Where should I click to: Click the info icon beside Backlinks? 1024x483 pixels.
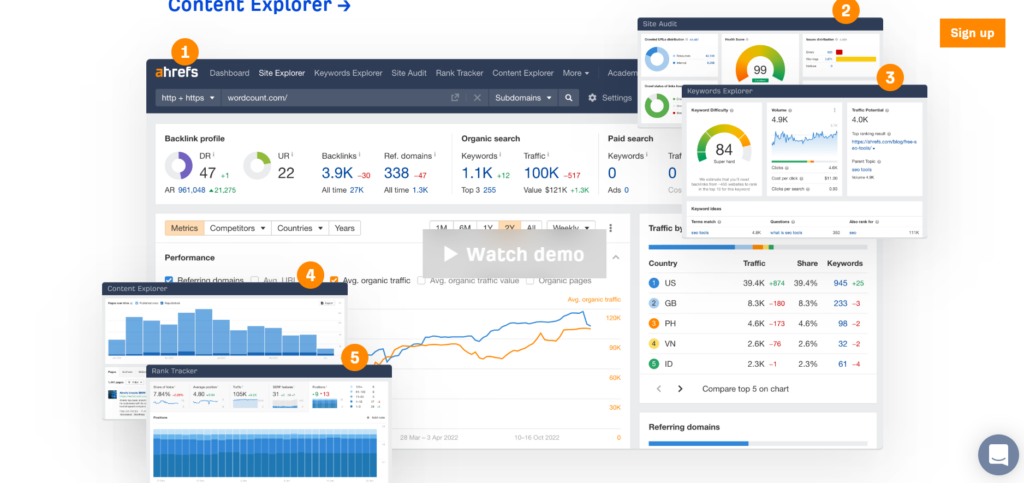[x=359, y=155]
